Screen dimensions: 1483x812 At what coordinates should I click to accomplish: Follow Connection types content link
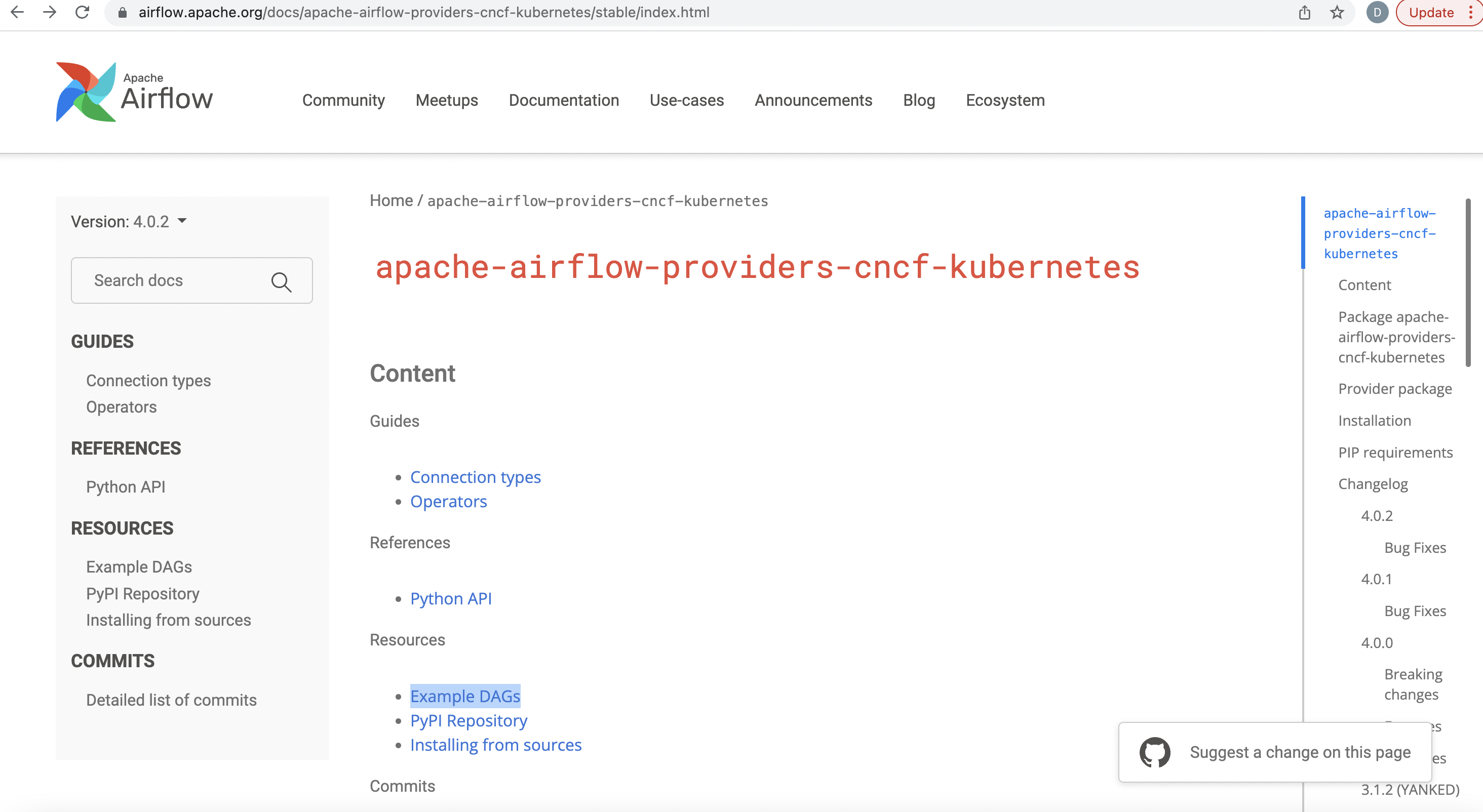click(x=476, y=477)
